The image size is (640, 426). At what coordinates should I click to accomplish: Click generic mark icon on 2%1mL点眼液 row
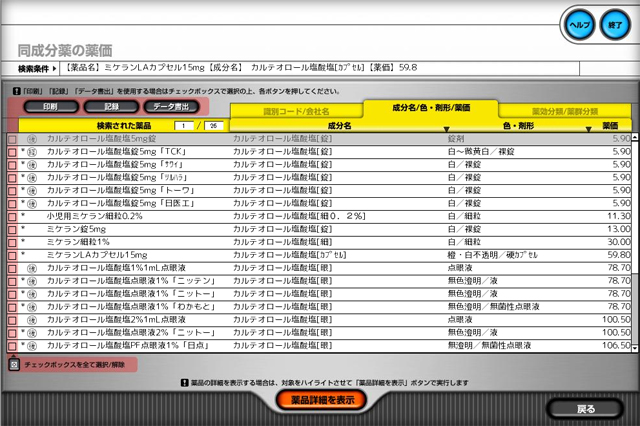32,320
